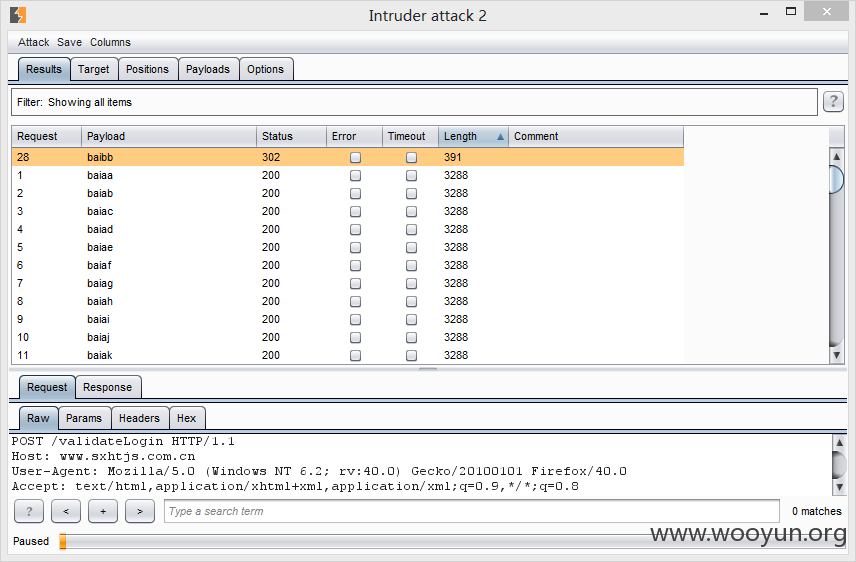
Task: Toggle Timeout checkbox for baiah row
Action: point(412,301)
